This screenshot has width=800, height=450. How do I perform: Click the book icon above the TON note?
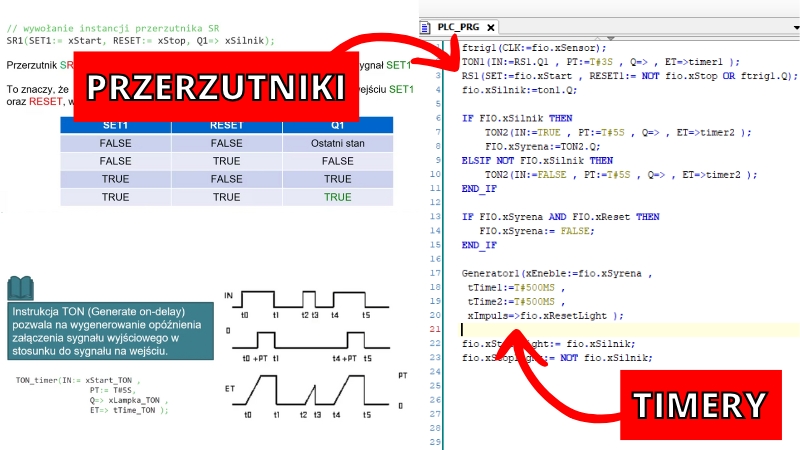pyautogui.click(x=20, y=288)
